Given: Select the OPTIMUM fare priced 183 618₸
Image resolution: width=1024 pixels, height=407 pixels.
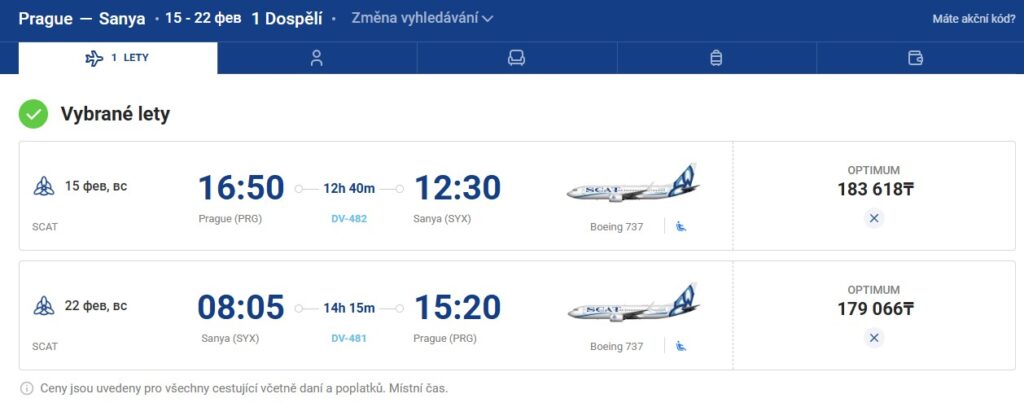Looking at the screenshot, I should pyautogui.click(x=874, y=181).
